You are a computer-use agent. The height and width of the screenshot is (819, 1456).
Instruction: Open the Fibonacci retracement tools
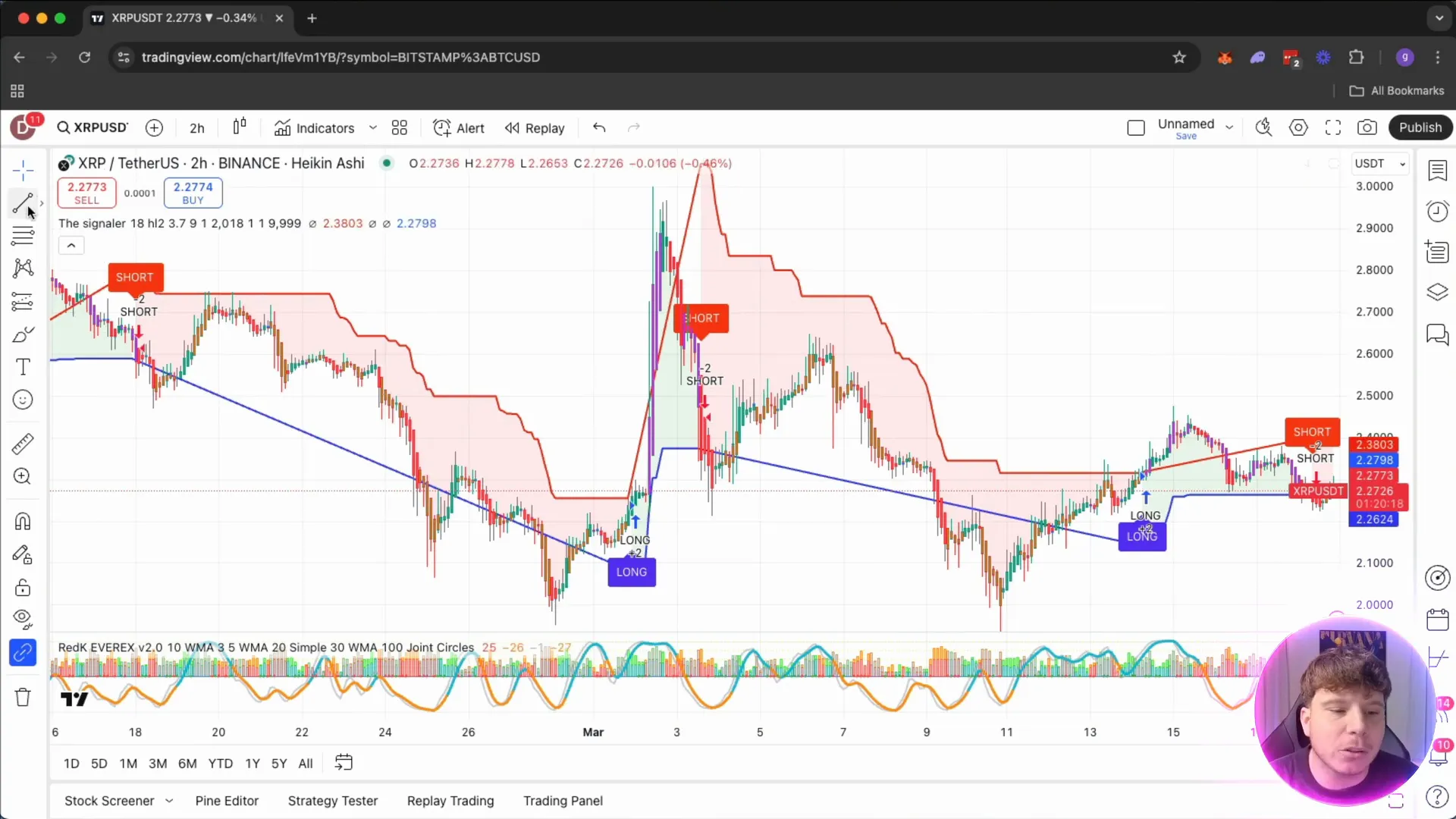pos(23,236)
